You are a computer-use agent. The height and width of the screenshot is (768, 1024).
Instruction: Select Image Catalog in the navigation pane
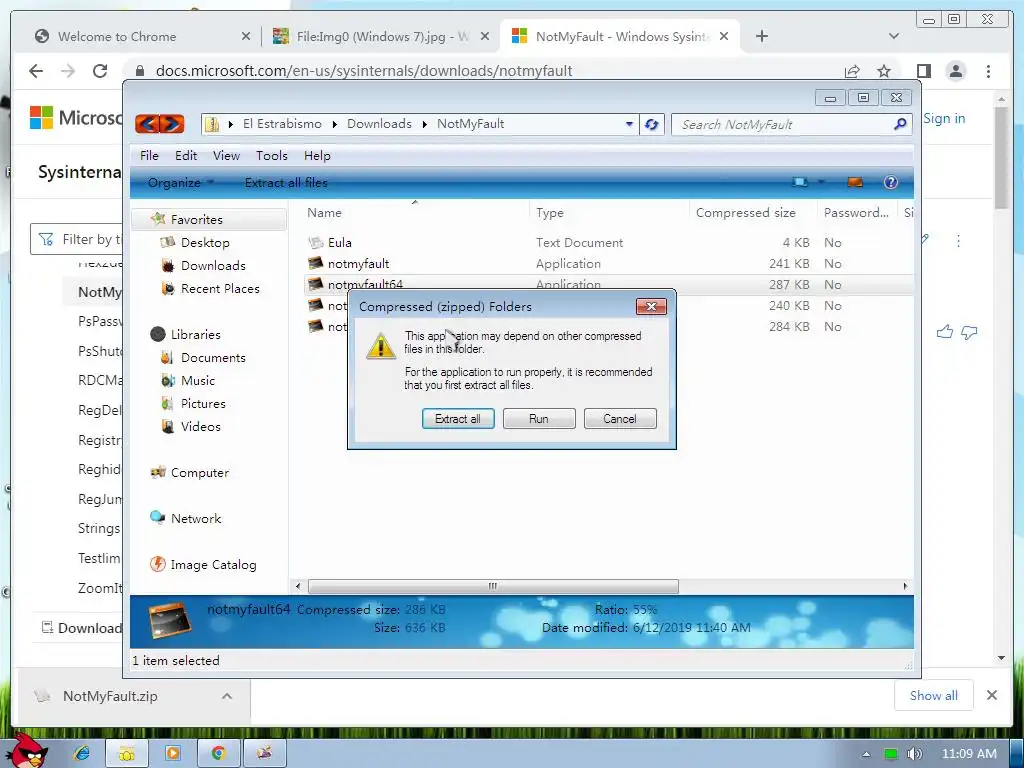(x=213, y=565)
